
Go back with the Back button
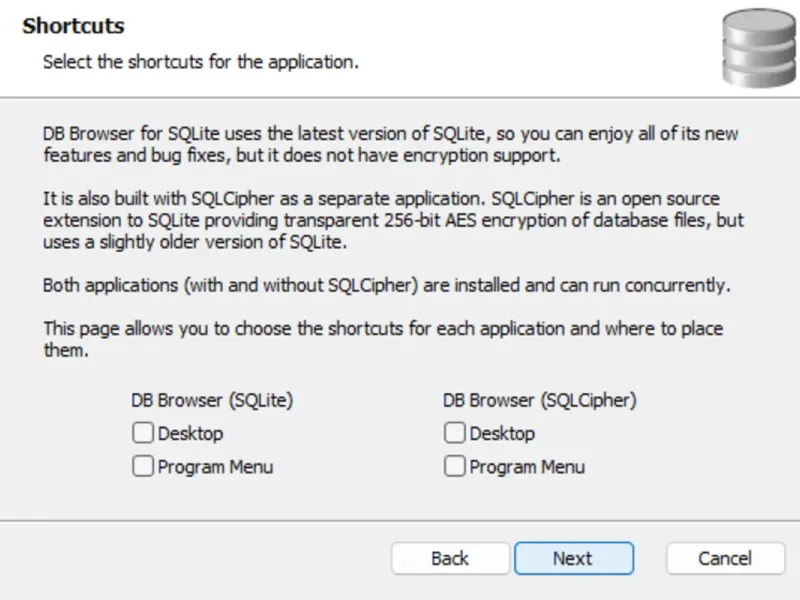coord(450,558)
